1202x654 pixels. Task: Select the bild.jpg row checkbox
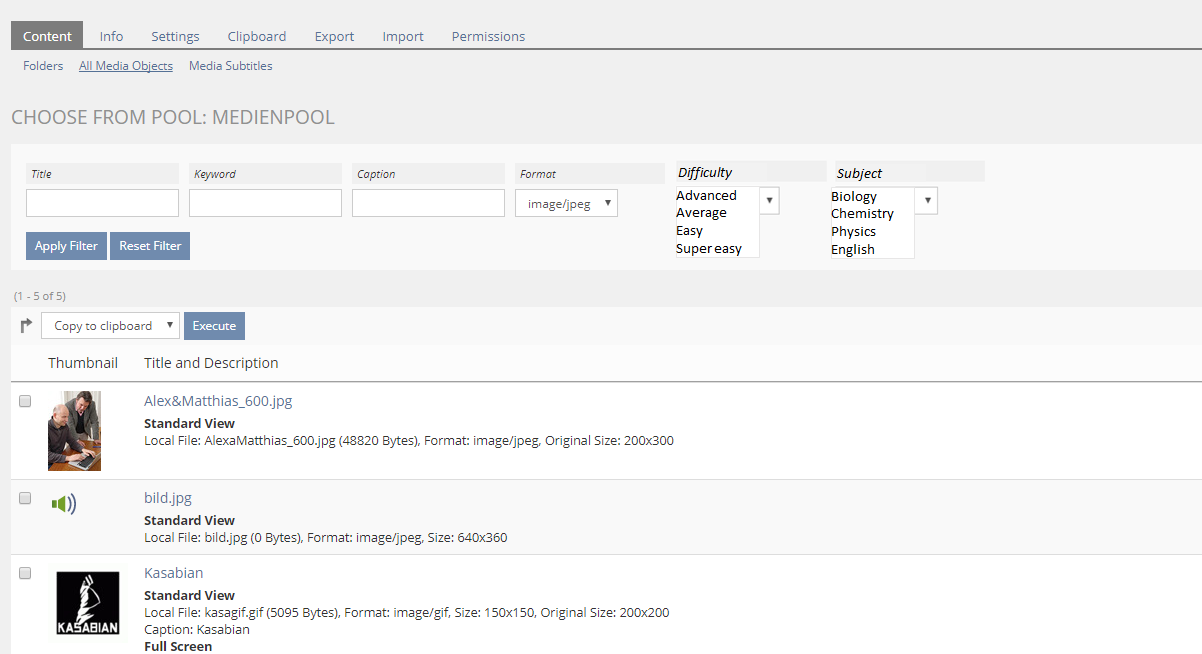25,498
